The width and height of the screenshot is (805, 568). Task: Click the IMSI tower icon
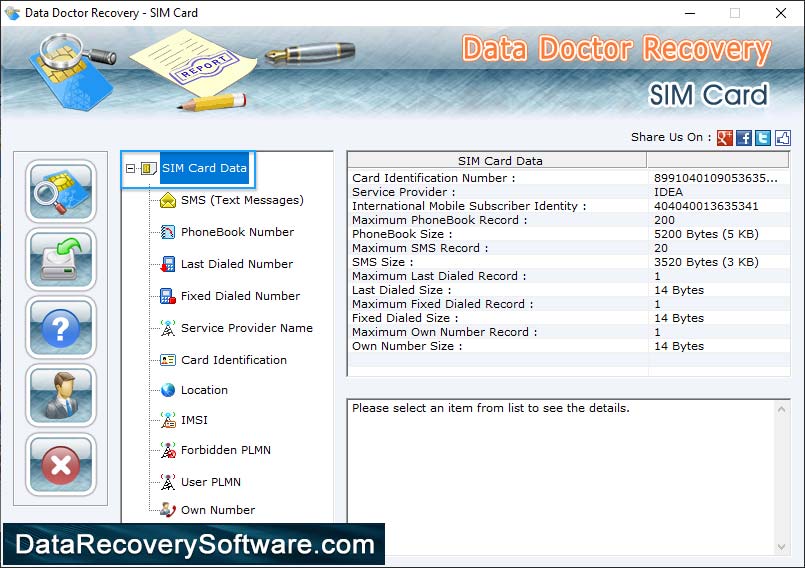point(168,420)
